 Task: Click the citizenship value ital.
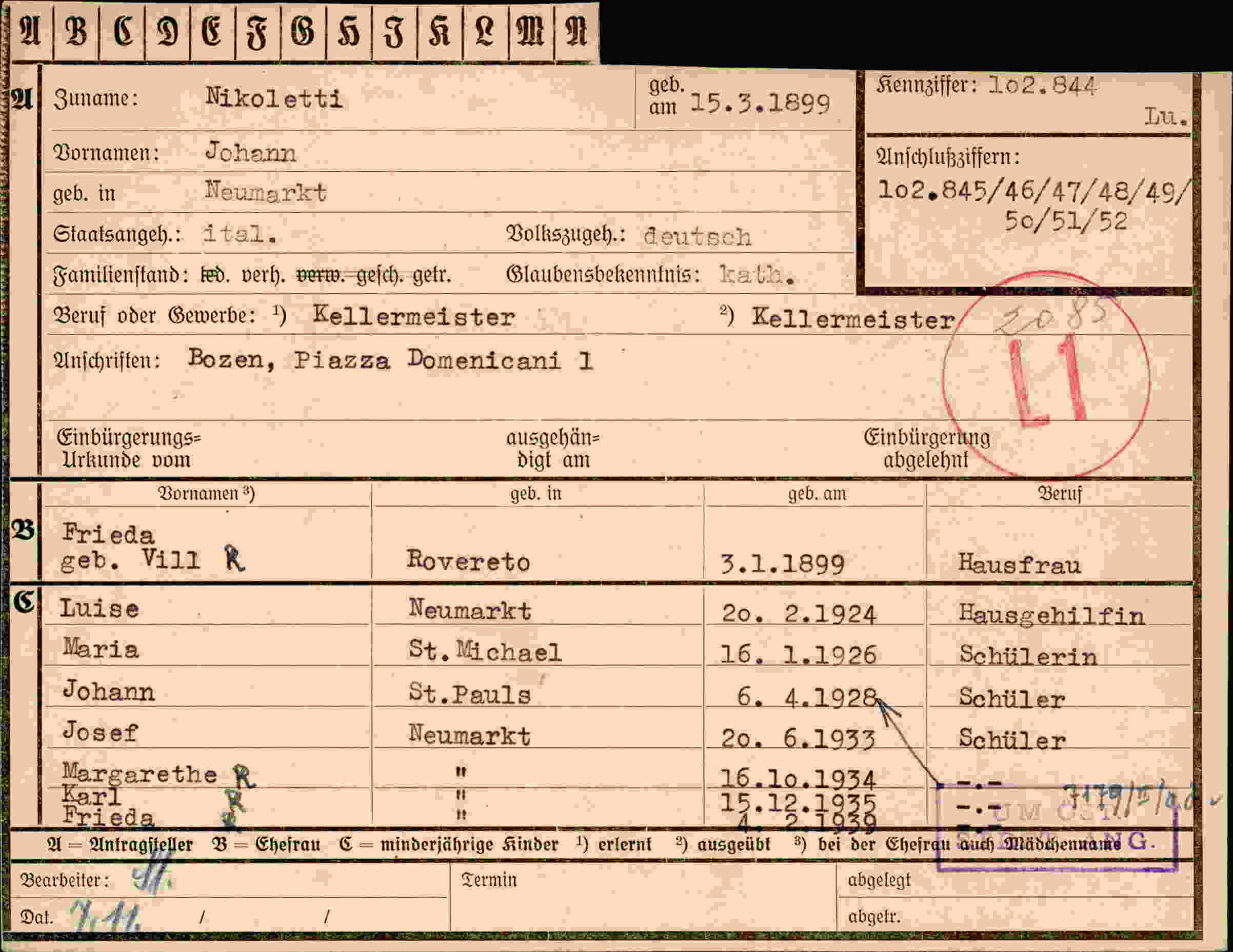240,233
